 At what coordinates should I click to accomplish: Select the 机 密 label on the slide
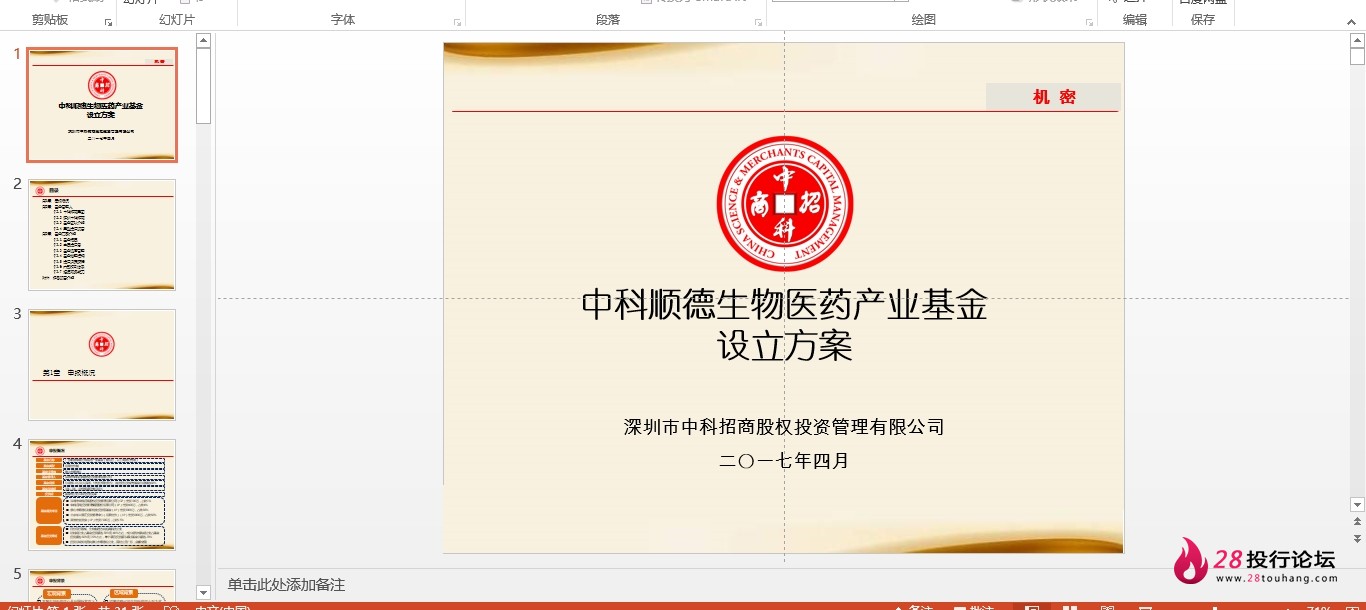(1054, 97)
